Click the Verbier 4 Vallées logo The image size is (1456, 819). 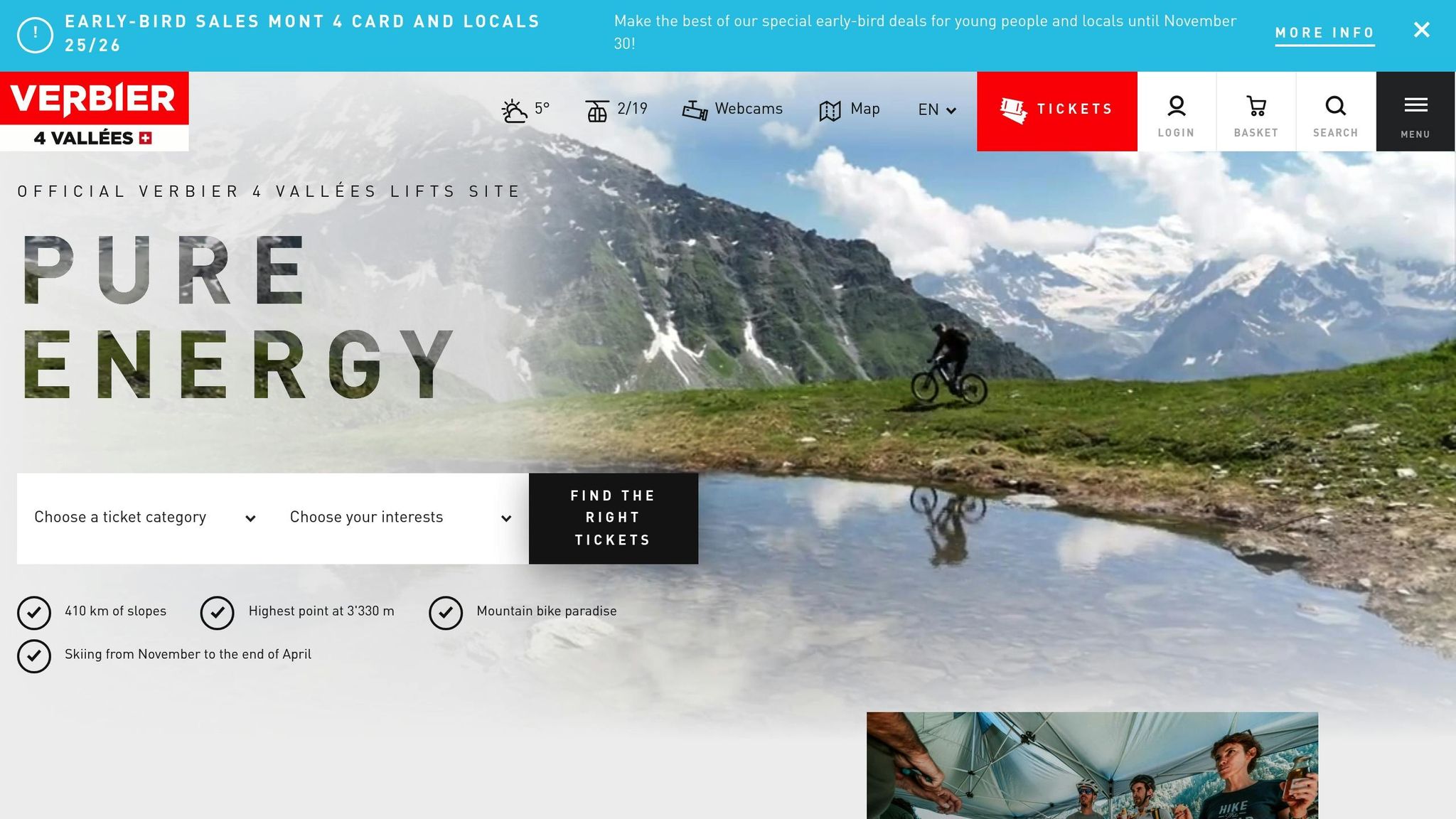pyautogui.click(x=95, y=112)
